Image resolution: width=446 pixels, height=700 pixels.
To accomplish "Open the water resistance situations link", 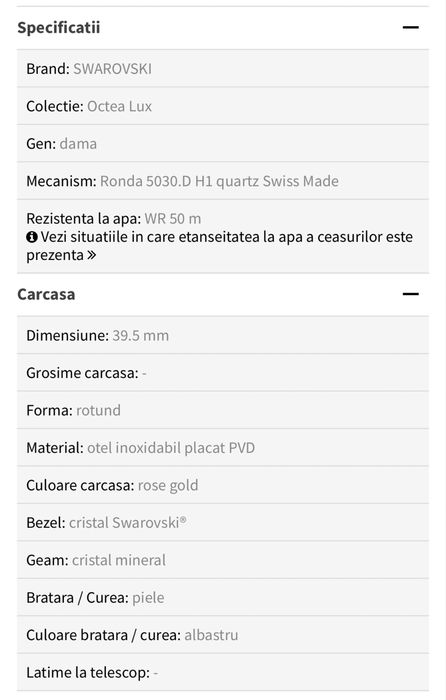I will click(220, 246).
